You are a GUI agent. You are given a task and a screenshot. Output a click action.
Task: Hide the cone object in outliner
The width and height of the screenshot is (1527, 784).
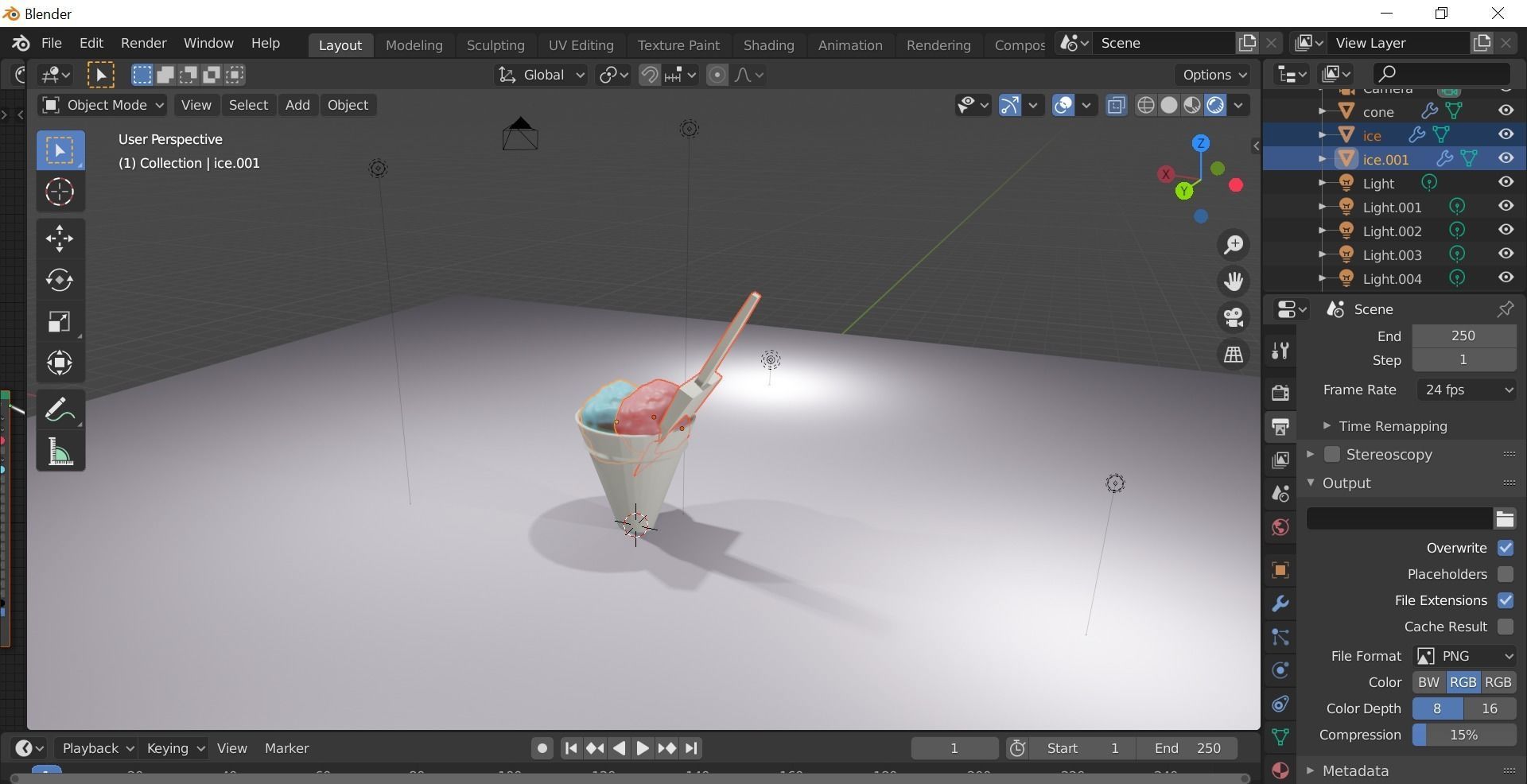tap(1506, 111)
